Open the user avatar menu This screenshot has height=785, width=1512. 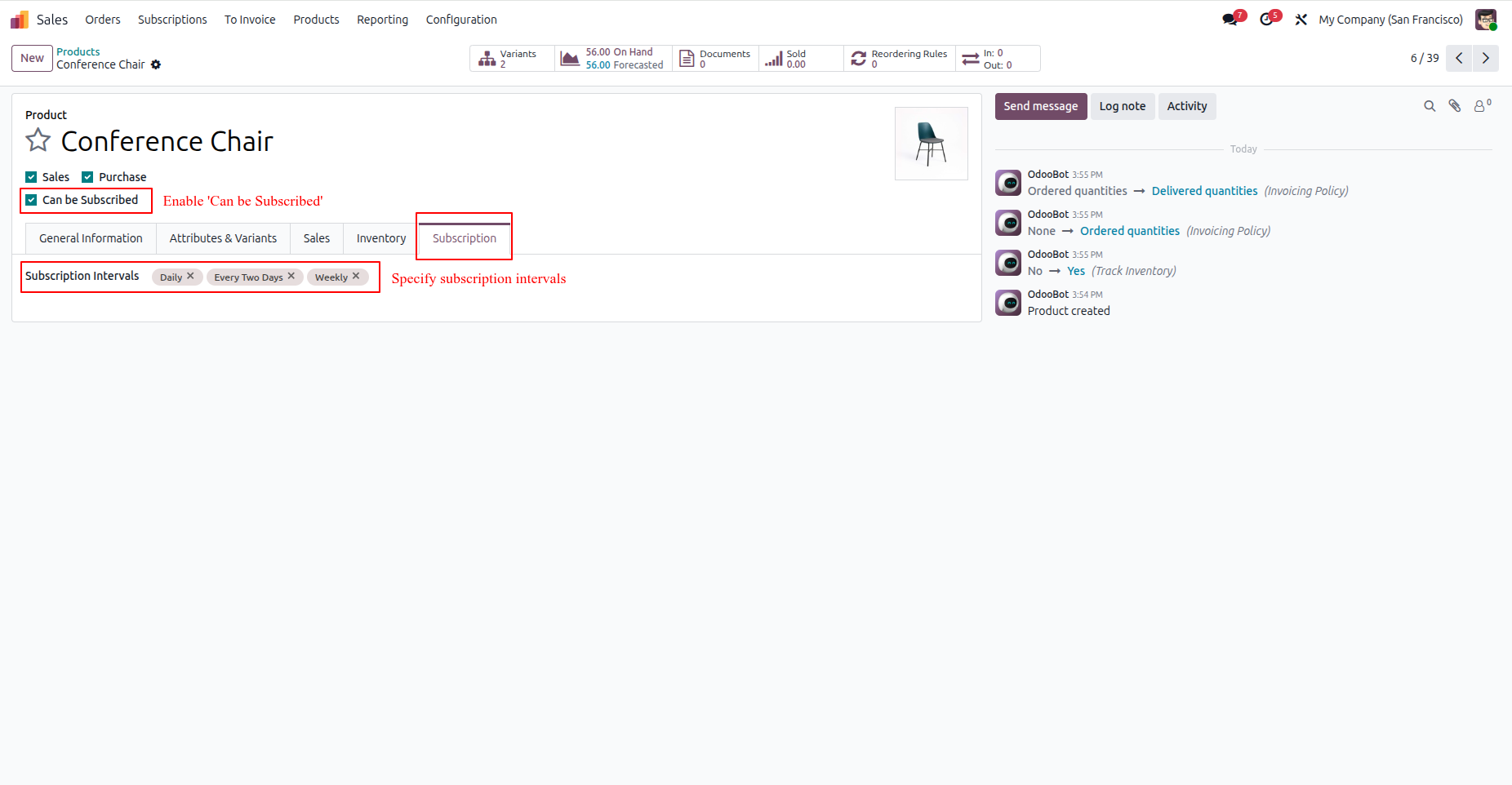(1486, 20)
